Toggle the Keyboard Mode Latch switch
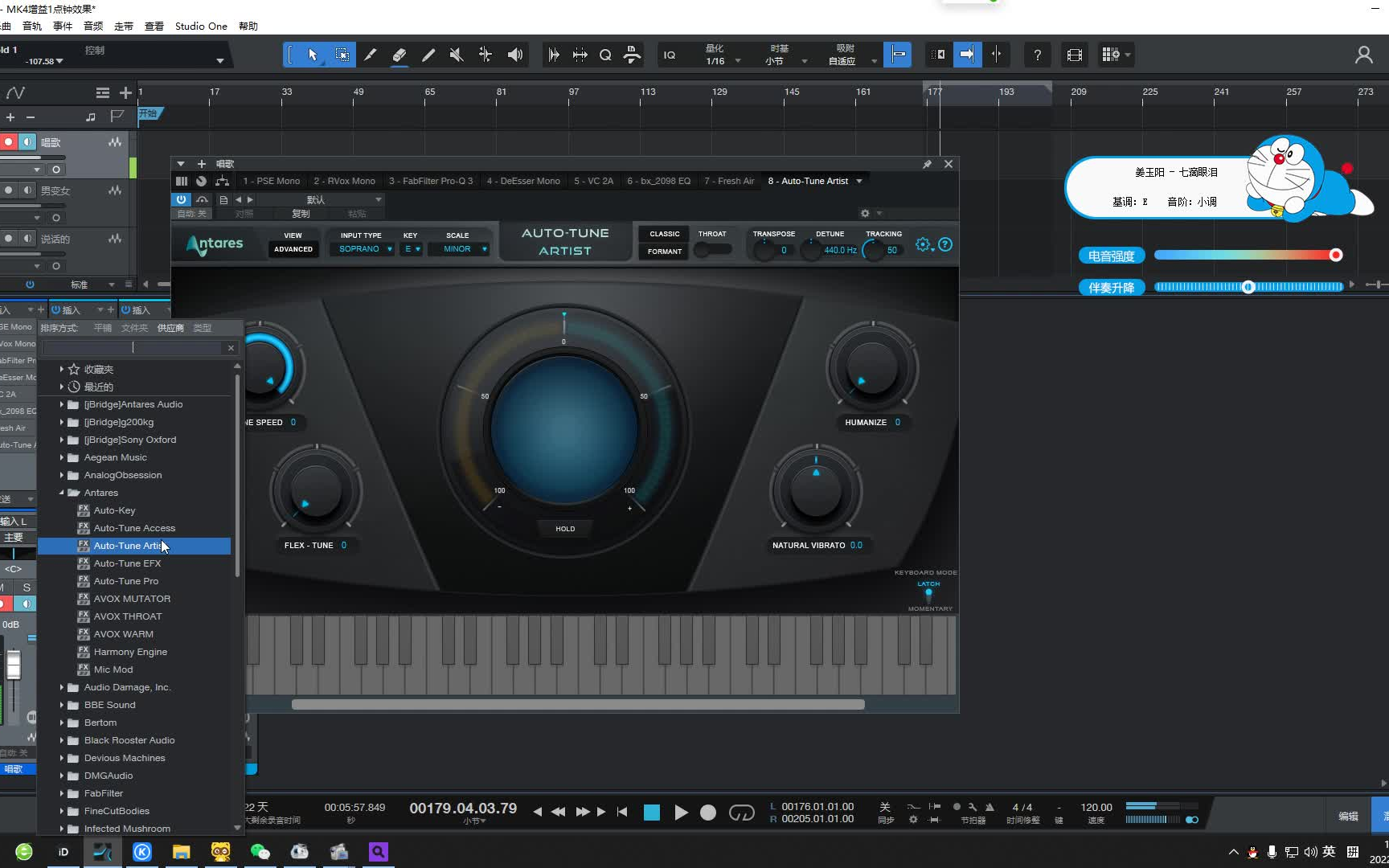This screenshot has width=1389, height=868. click(928, 594)
